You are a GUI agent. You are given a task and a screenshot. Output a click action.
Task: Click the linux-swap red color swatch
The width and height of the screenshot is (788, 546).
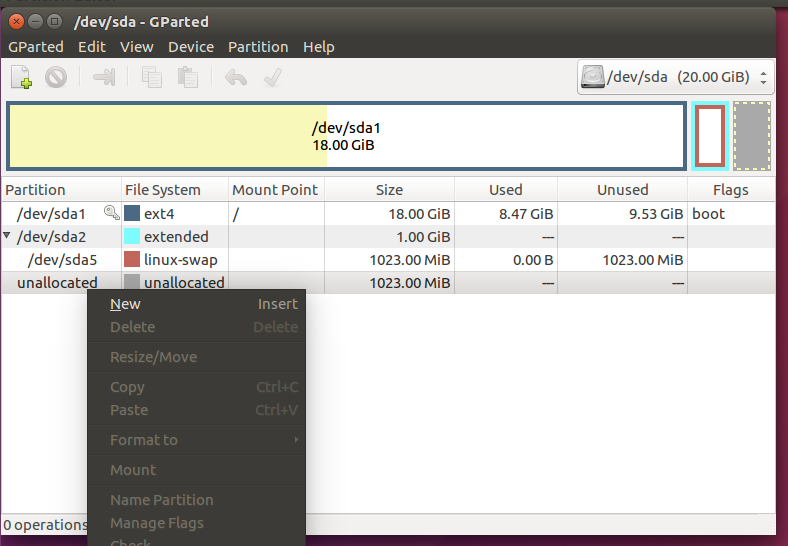132,259
